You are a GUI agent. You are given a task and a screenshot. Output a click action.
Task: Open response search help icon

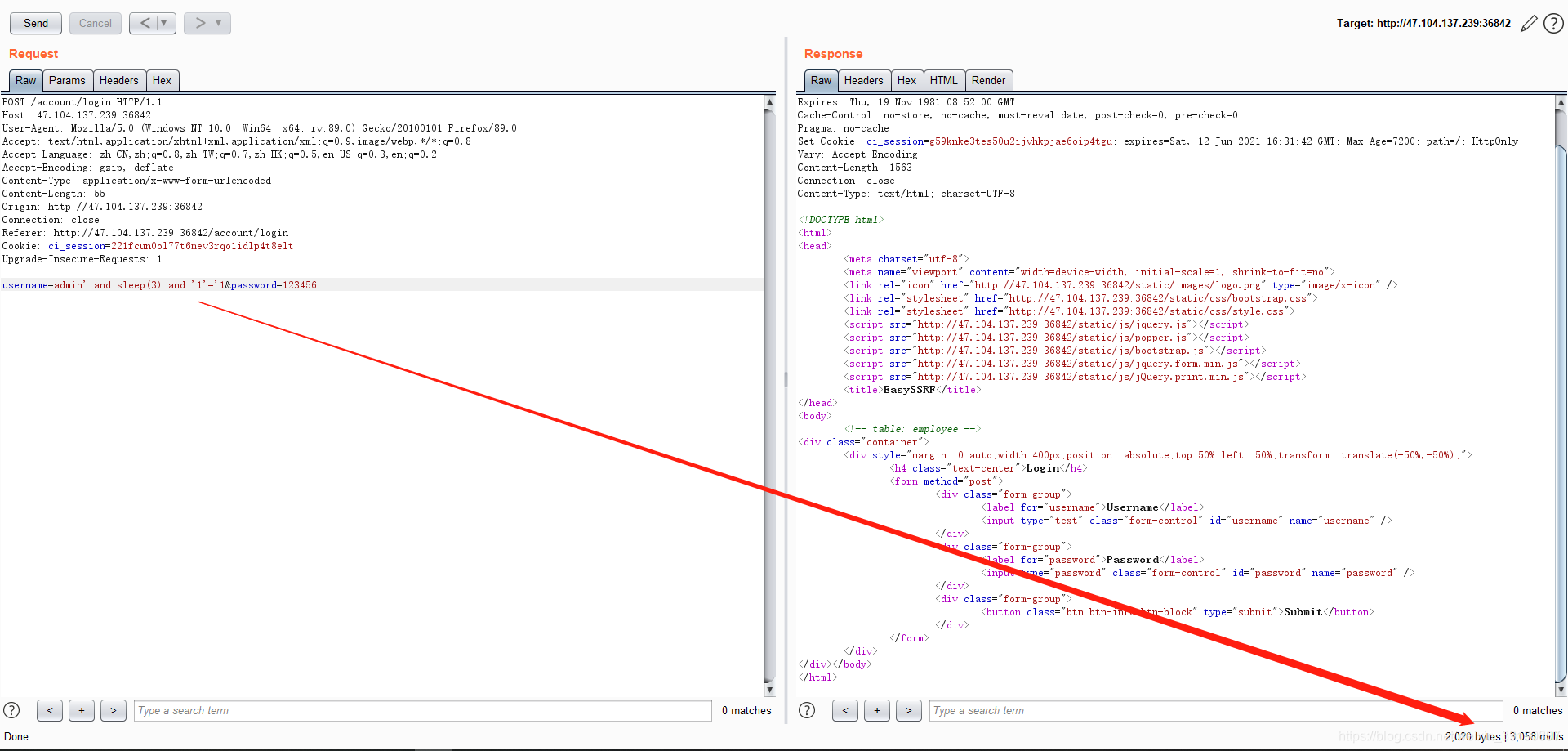807,710
